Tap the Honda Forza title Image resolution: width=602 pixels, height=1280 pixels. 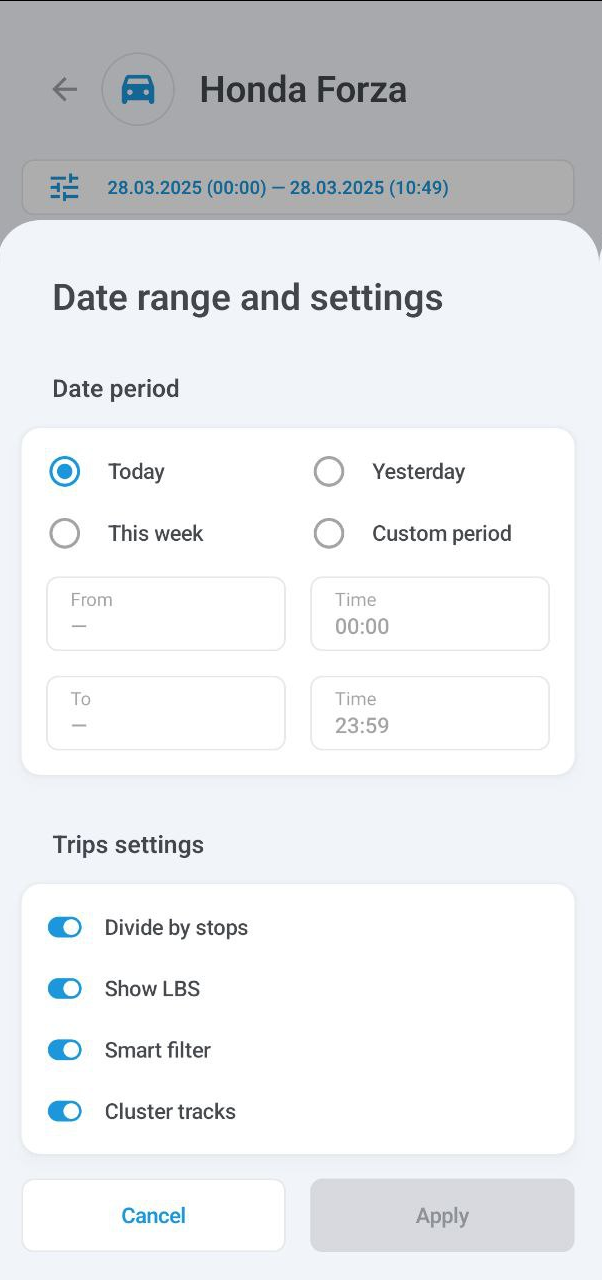pos(303,89)
